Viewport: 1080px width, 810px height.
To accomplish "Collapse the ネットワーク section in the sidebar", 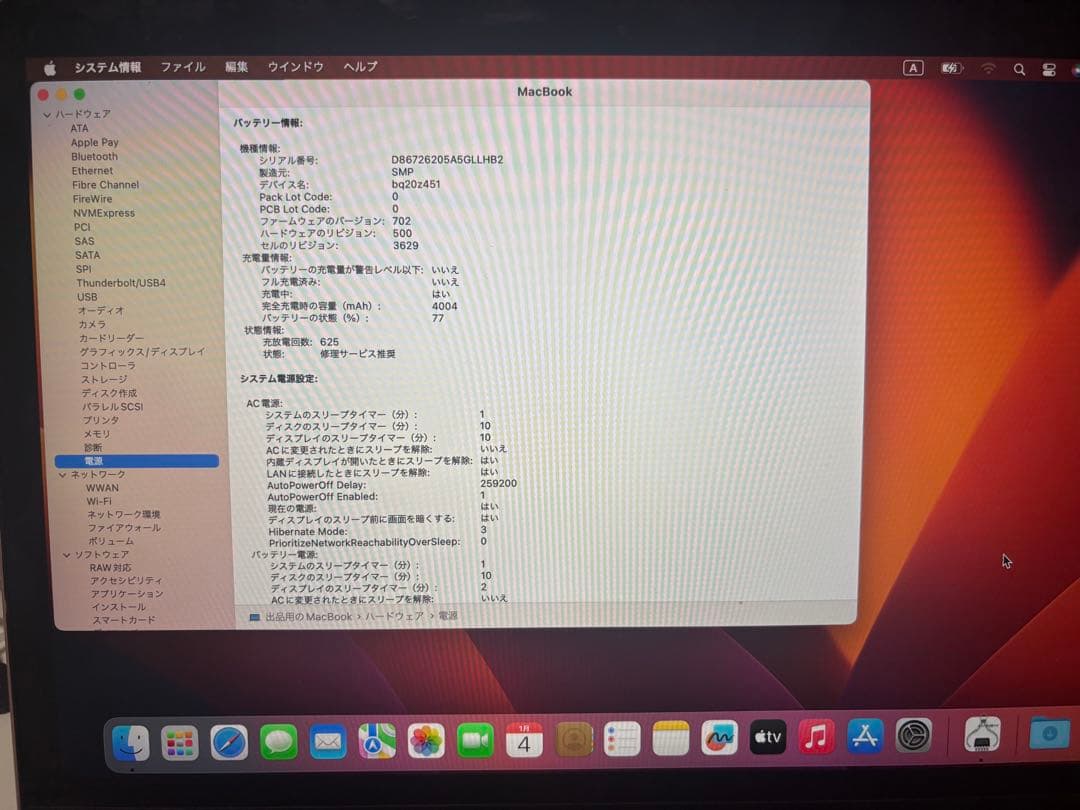I will (x=64, y=474).
